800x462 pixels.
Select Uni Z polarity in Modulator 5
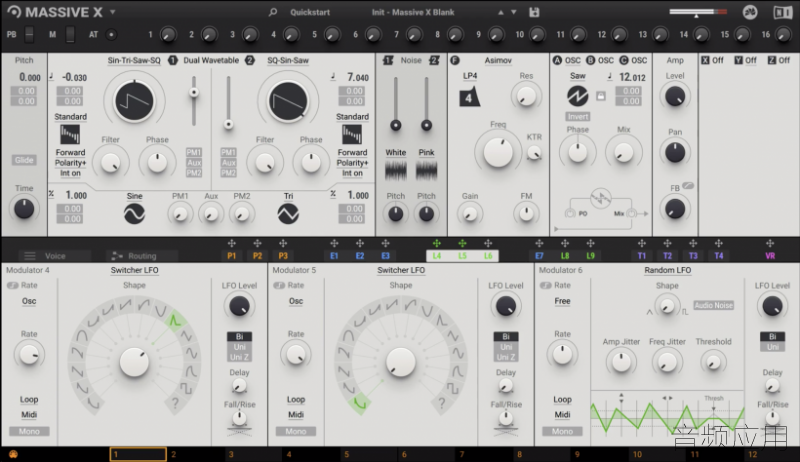506,357
